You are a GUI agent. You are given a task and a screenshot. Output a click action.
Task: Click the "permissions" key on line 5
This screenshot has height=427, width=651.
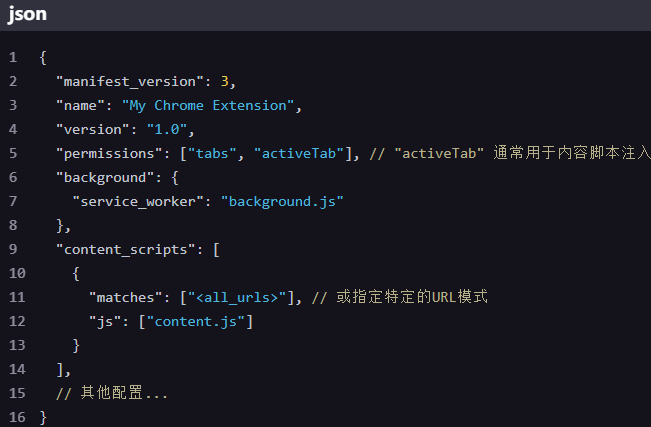click(109, 154)
